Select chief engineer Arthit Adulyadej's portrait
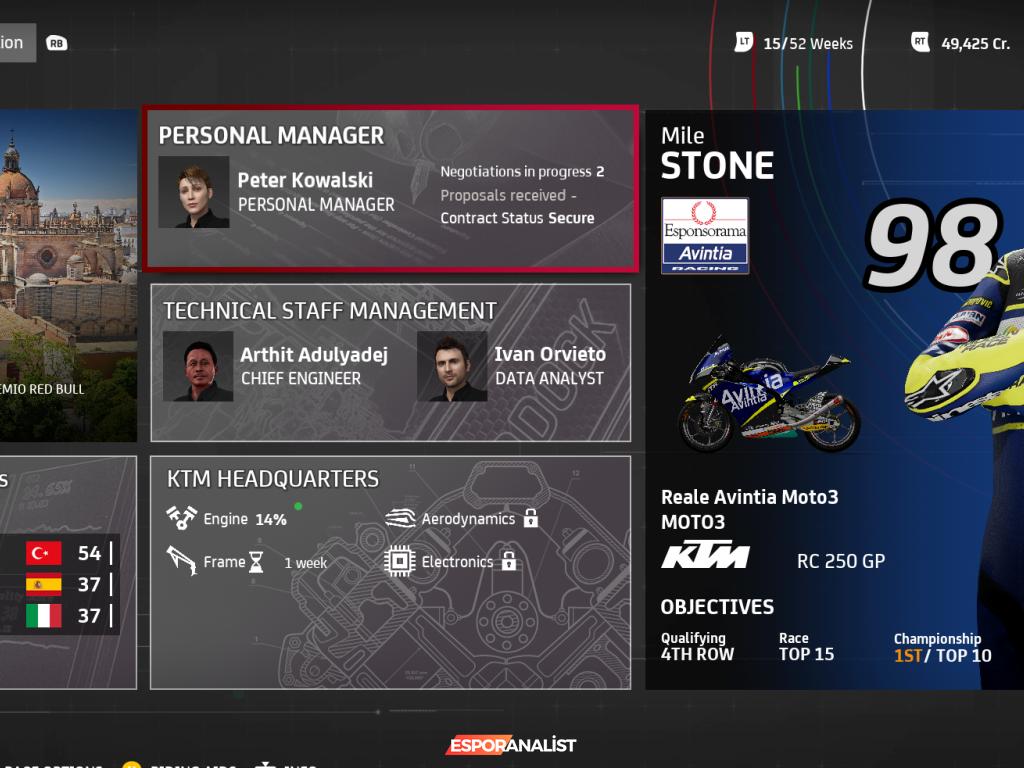This screenshot has width=1024, height=768. click(x=198, y=366)
